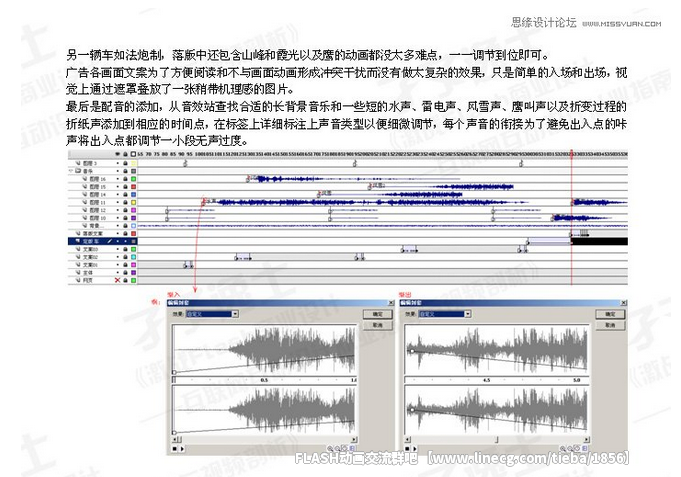Click the eye icon in timeline header
This screenshot has height=477, width=681.
[117, 154]
